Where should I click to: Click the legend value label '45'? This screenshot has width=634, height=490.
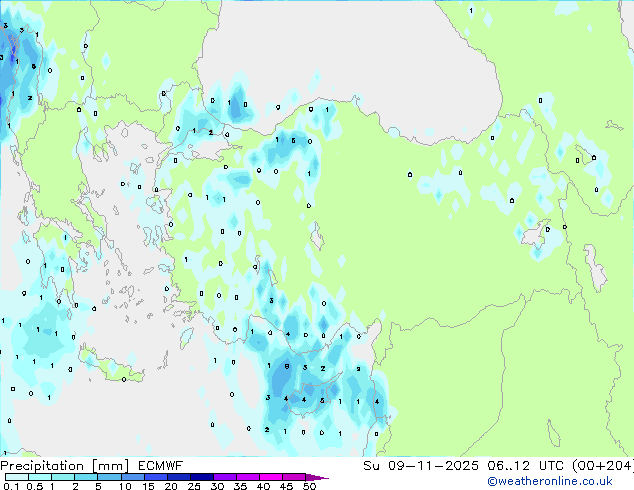(x=286, y=486)
